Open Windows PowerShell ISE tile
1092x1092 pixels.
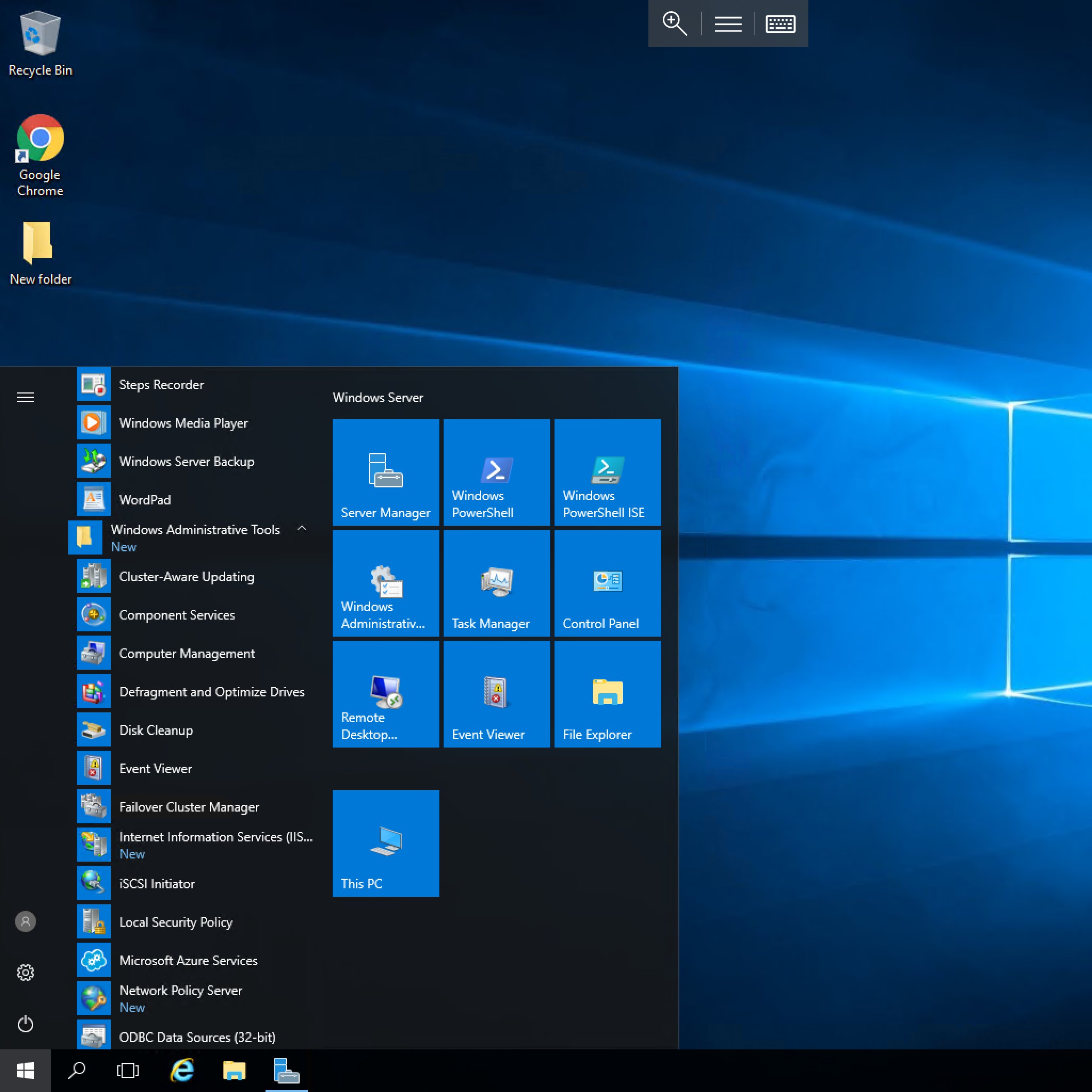click(x=607, y=472)
